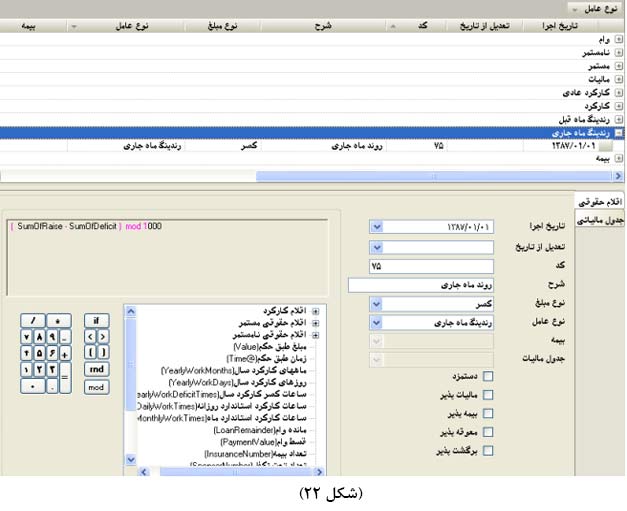Click the نوع عامل grouping header at the top right
The image size is (627, 511).
tap(595, 9)
